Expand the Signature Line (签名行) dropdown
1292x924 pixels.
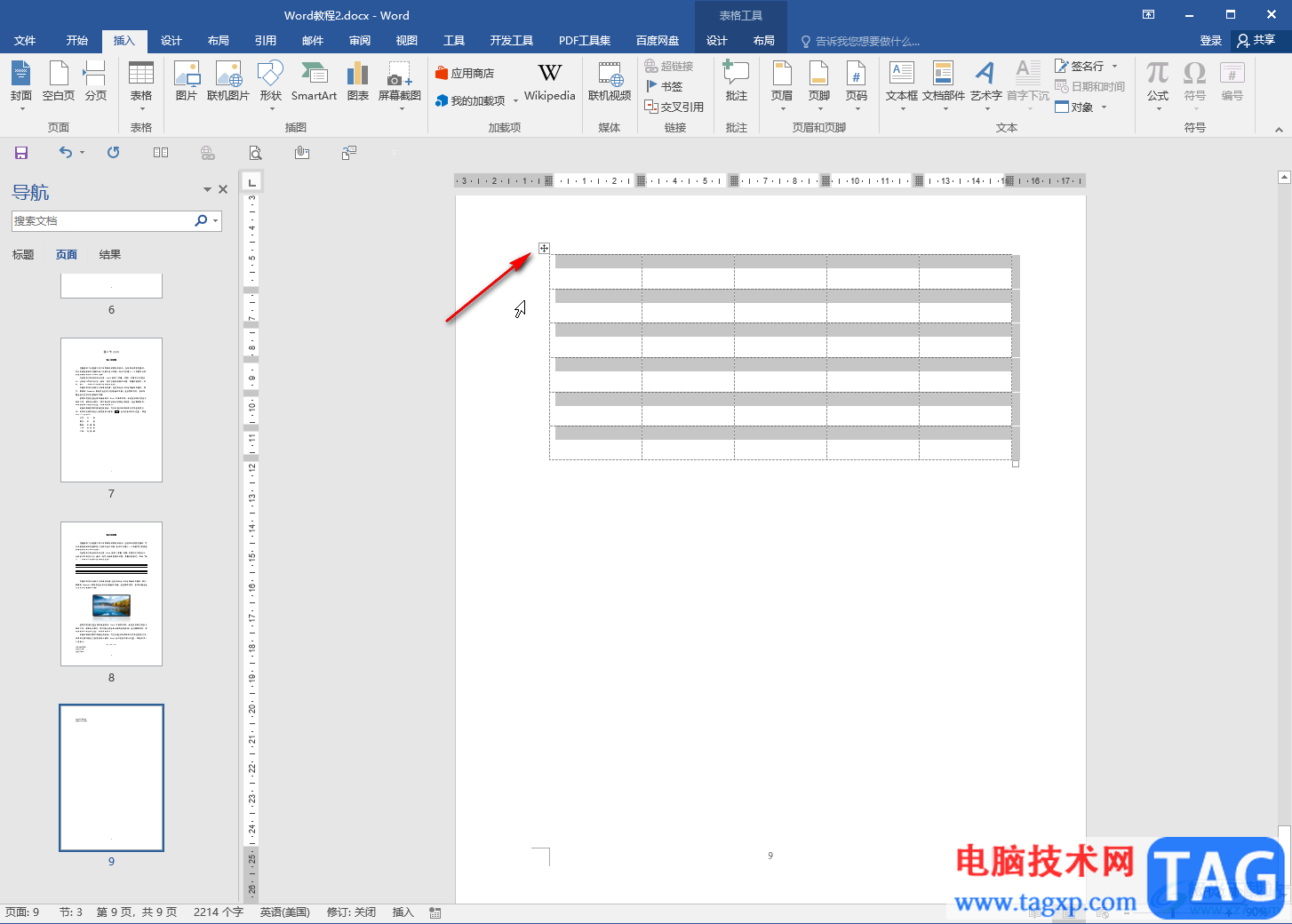click(x=1114, y=66)
